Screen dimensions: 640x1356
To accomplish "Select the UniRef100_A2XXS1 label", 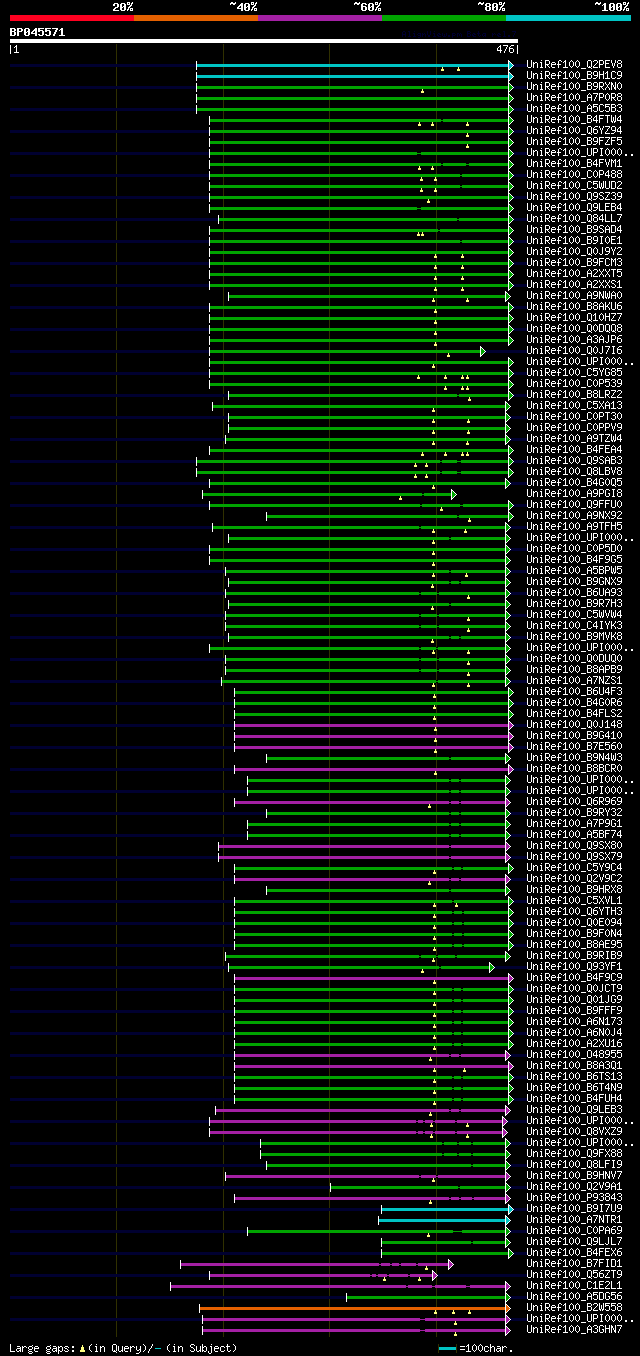I will pos(574,284).
